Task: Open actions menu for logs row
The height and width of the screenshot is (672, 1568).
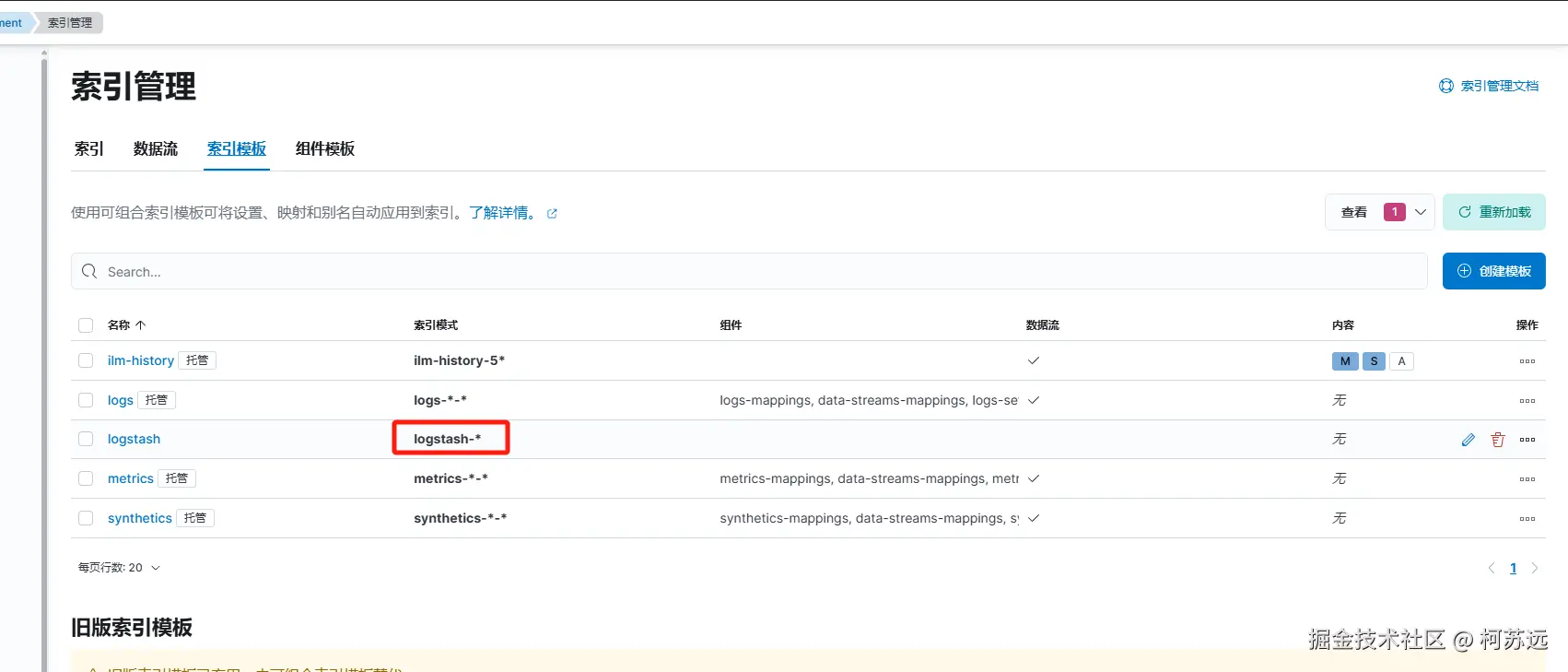Action: click(1527, 401)
